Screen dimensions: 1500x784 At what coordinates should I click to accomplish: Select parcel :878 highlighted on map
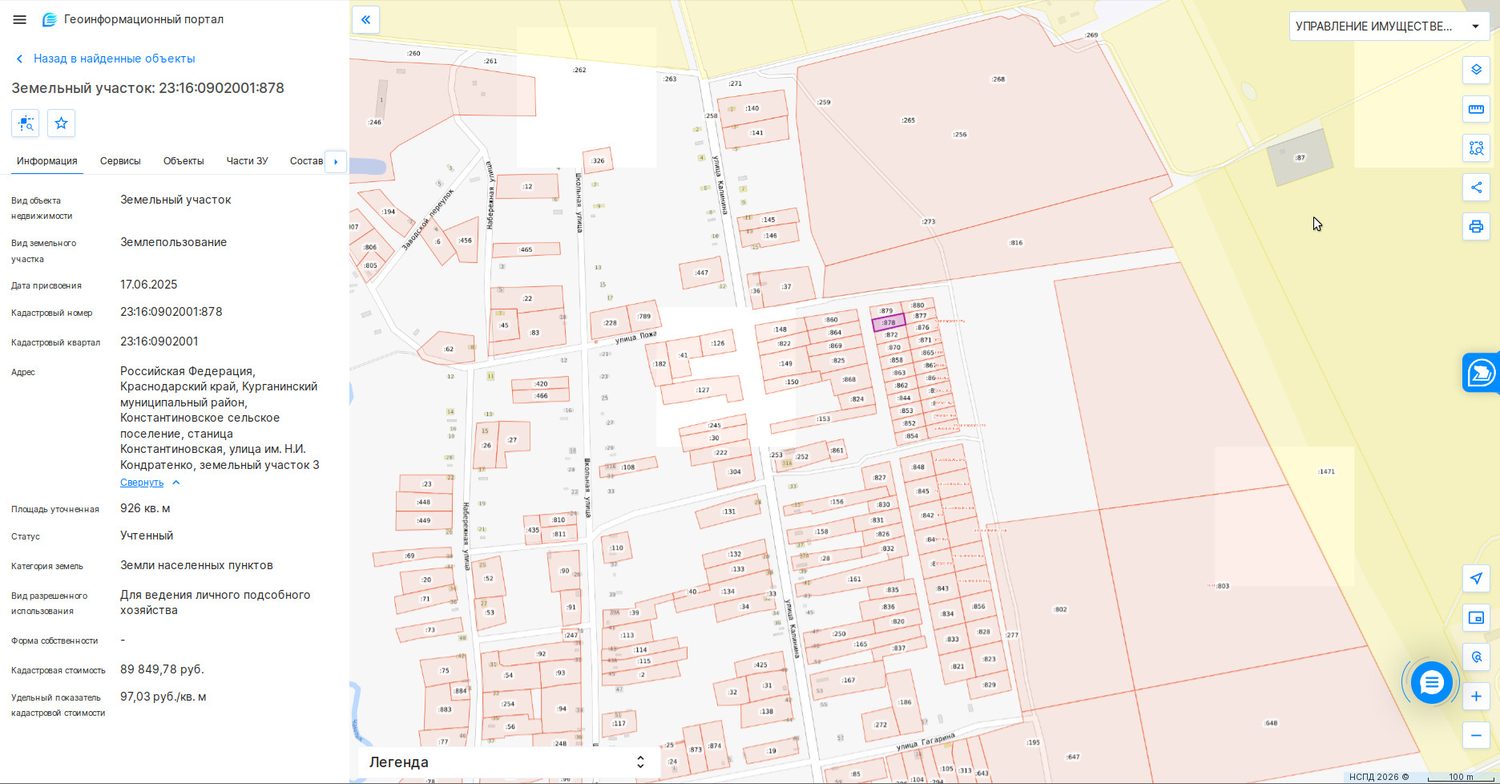(889, 322)
